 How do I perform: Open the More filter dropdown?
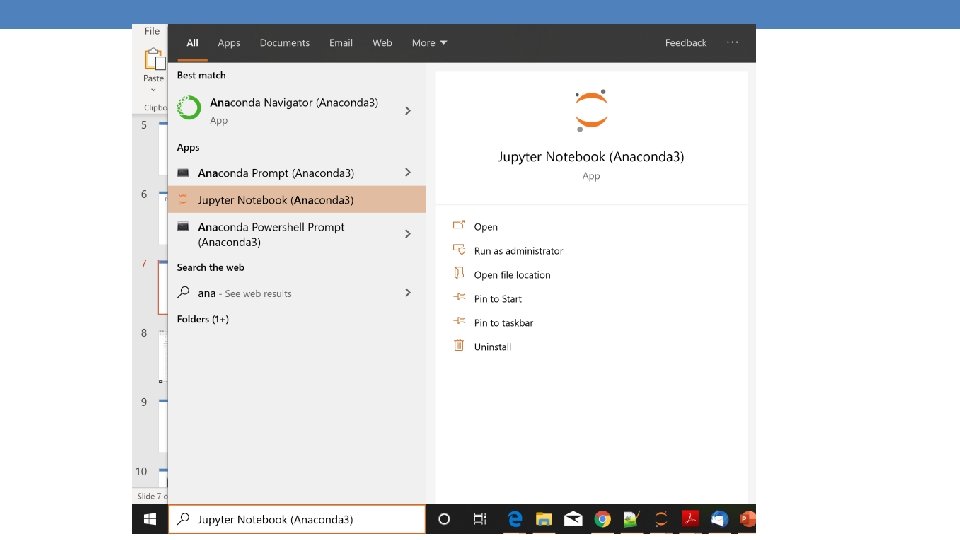[429, 43]
